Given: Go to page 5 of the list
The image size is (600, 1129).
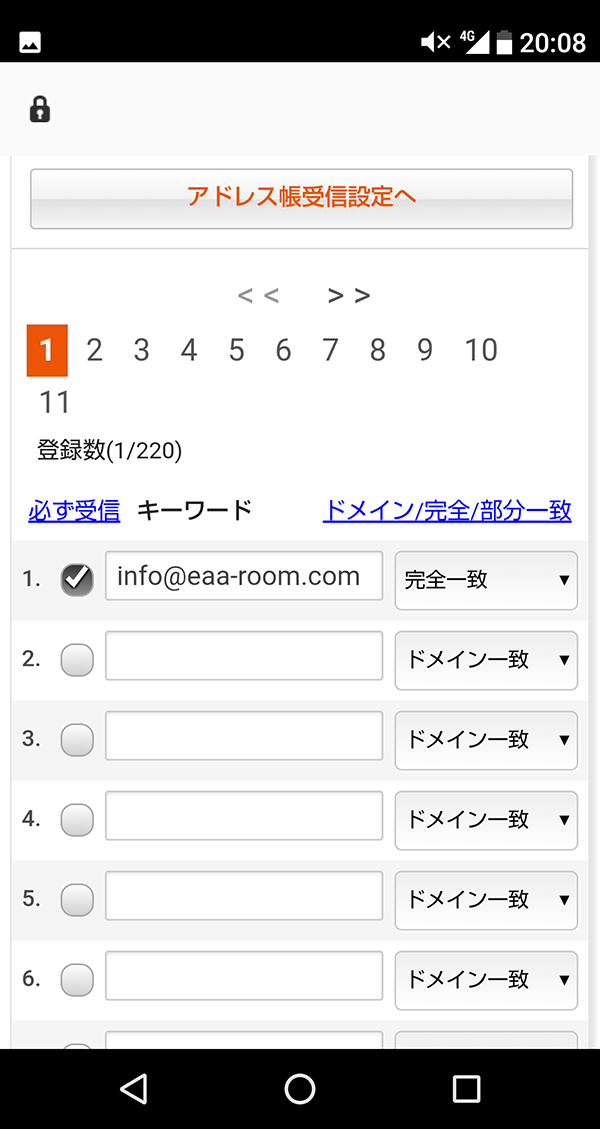Looking at the screenshot, I should (x=236, y=350).
